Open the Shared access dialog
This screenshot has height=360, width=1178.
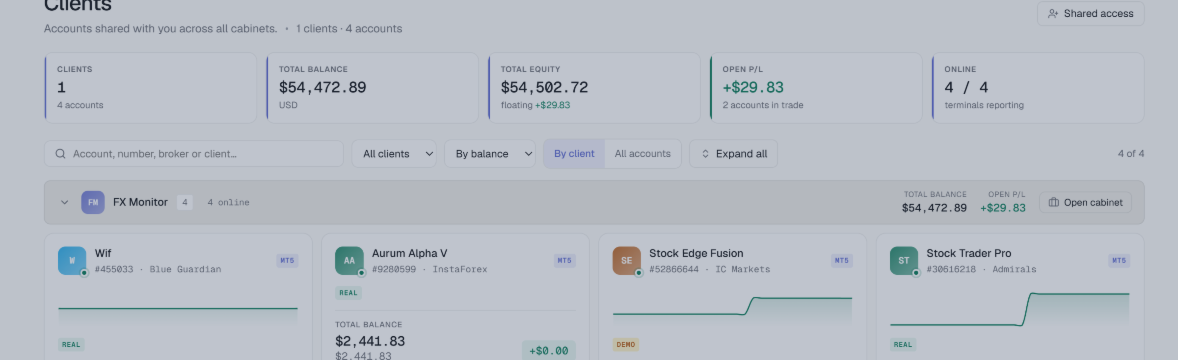(x=1090, y=14)
